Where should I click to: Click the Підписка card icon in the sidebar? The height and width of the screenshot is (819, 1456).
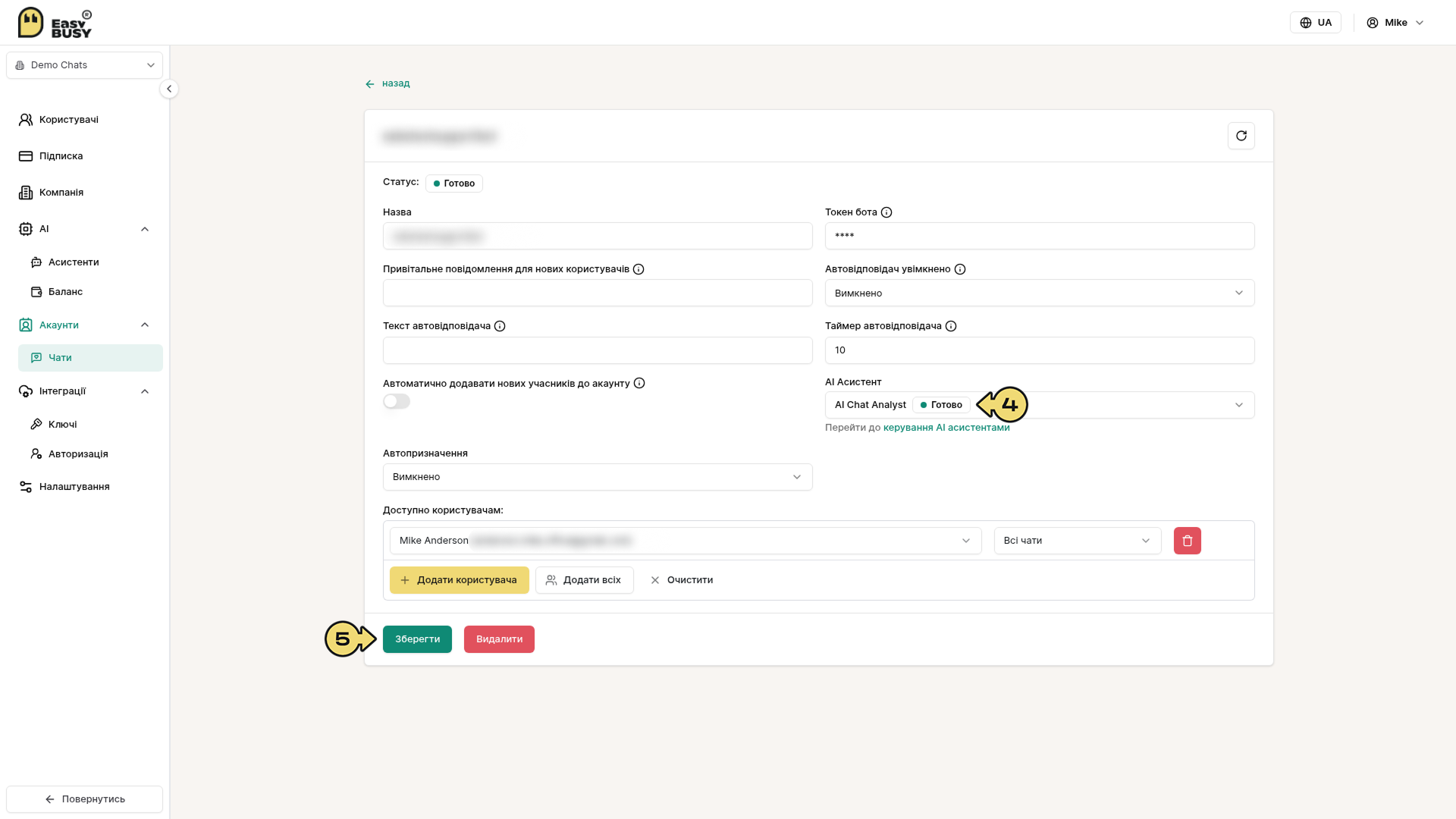coord(26,156)
